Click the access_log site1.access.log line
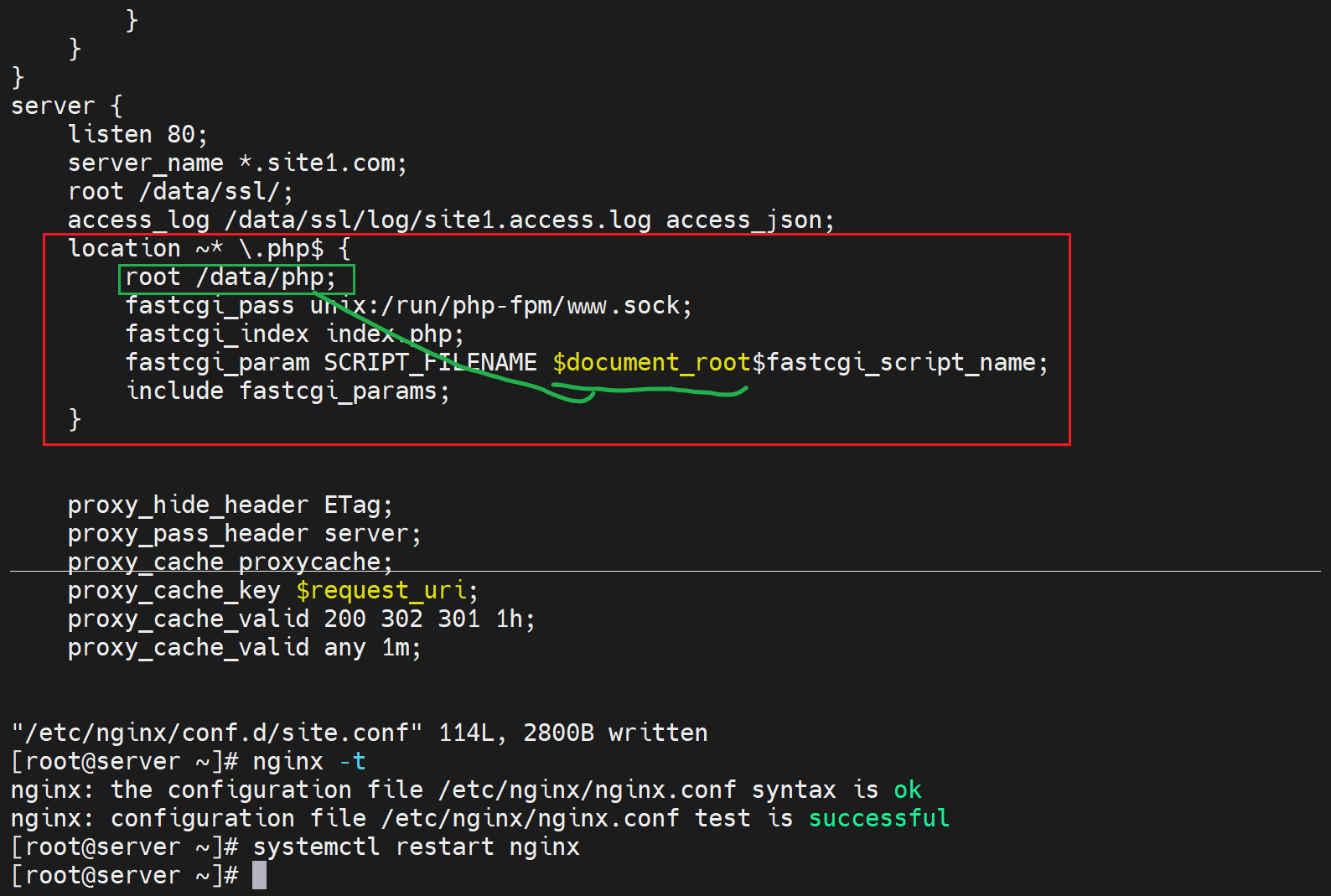 451,220
